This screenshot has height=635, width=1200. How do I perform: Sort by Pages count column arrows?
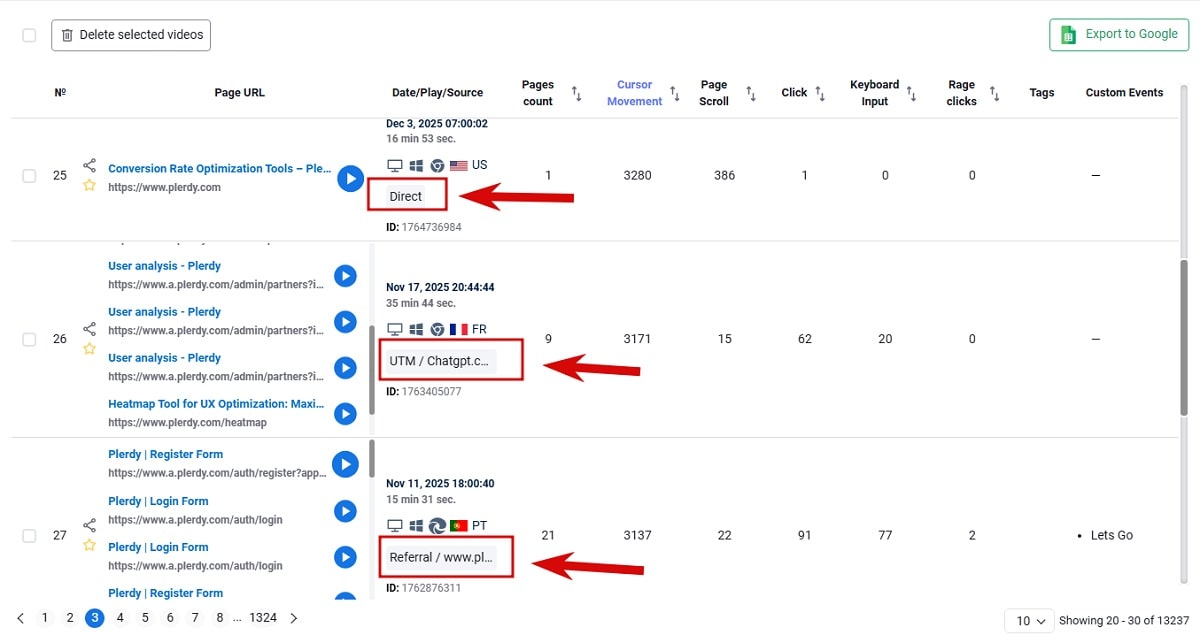pos(576,93)
